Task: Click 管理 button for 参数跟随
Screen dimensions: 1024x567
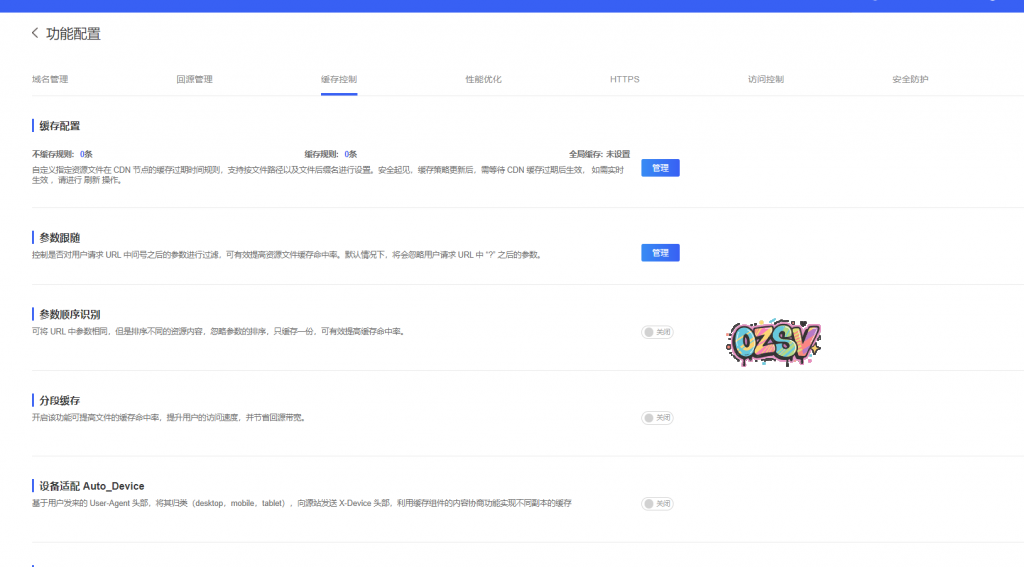Action: click(x=660, y=253)
